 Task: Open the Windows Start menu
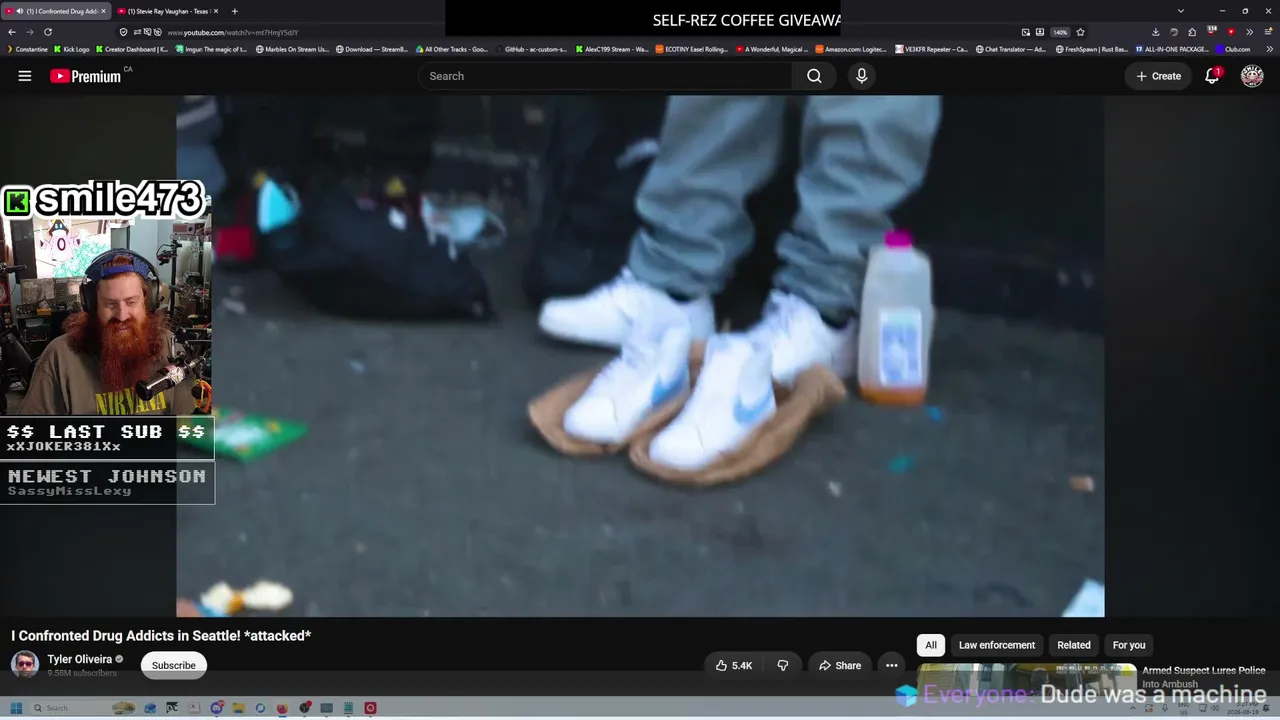coord(16,708)
